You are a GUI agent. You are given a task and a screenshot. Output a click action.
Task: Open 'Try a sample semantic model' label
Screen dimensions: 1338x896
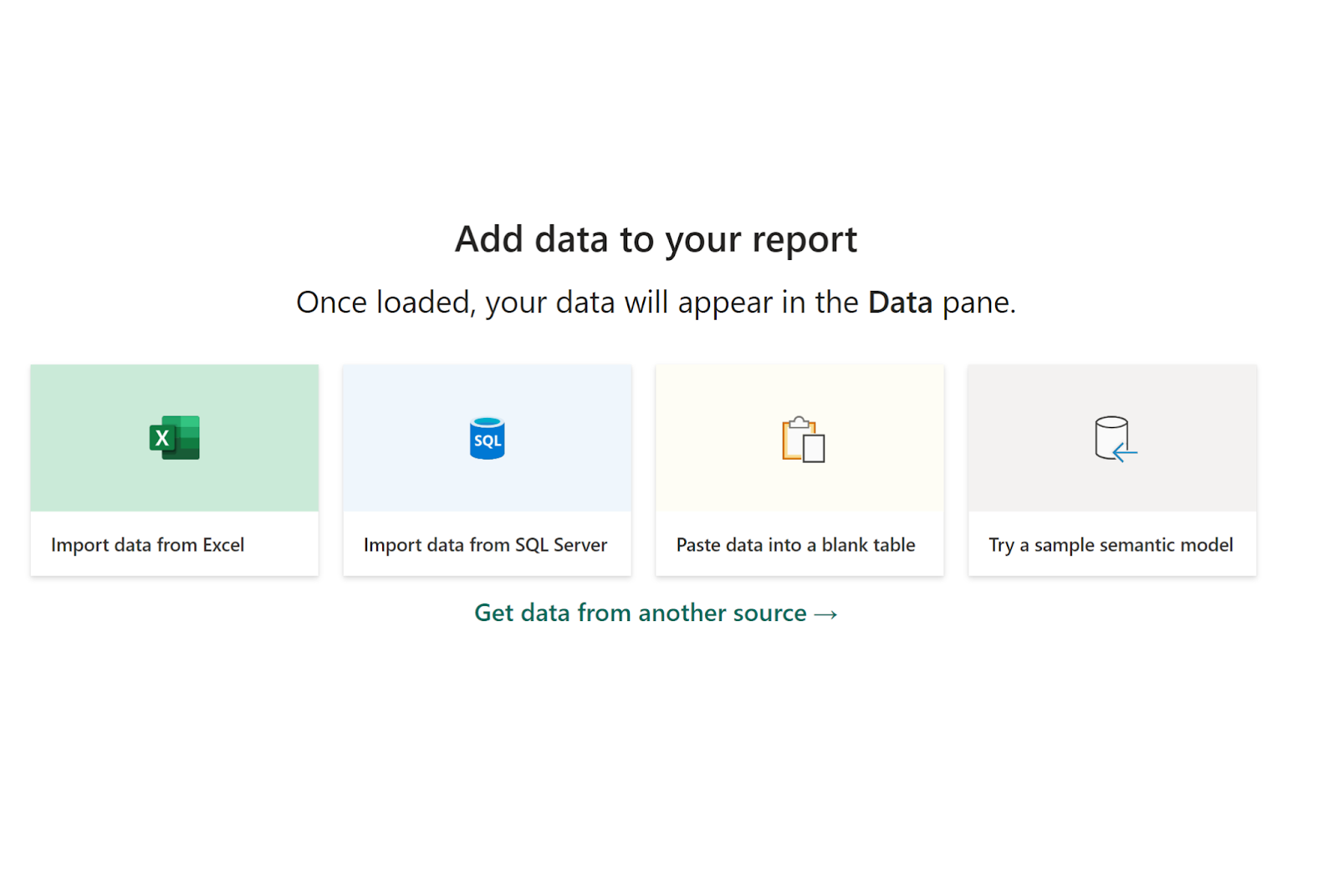click(x=1111, y=545)
